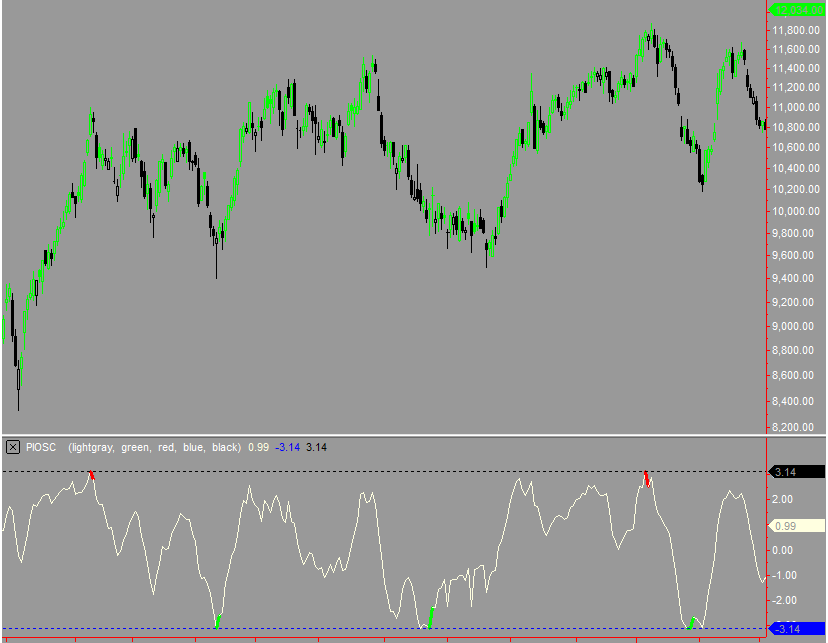Select the first red overbought signal marker

(92, 474)
